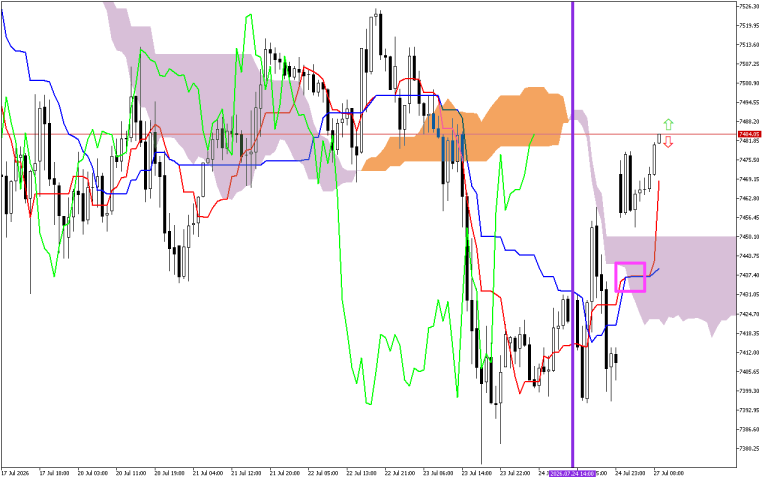Click the 7424.70 price axis label
The image size is (768, 480).
pyautogui.click(x=750, y=314)
